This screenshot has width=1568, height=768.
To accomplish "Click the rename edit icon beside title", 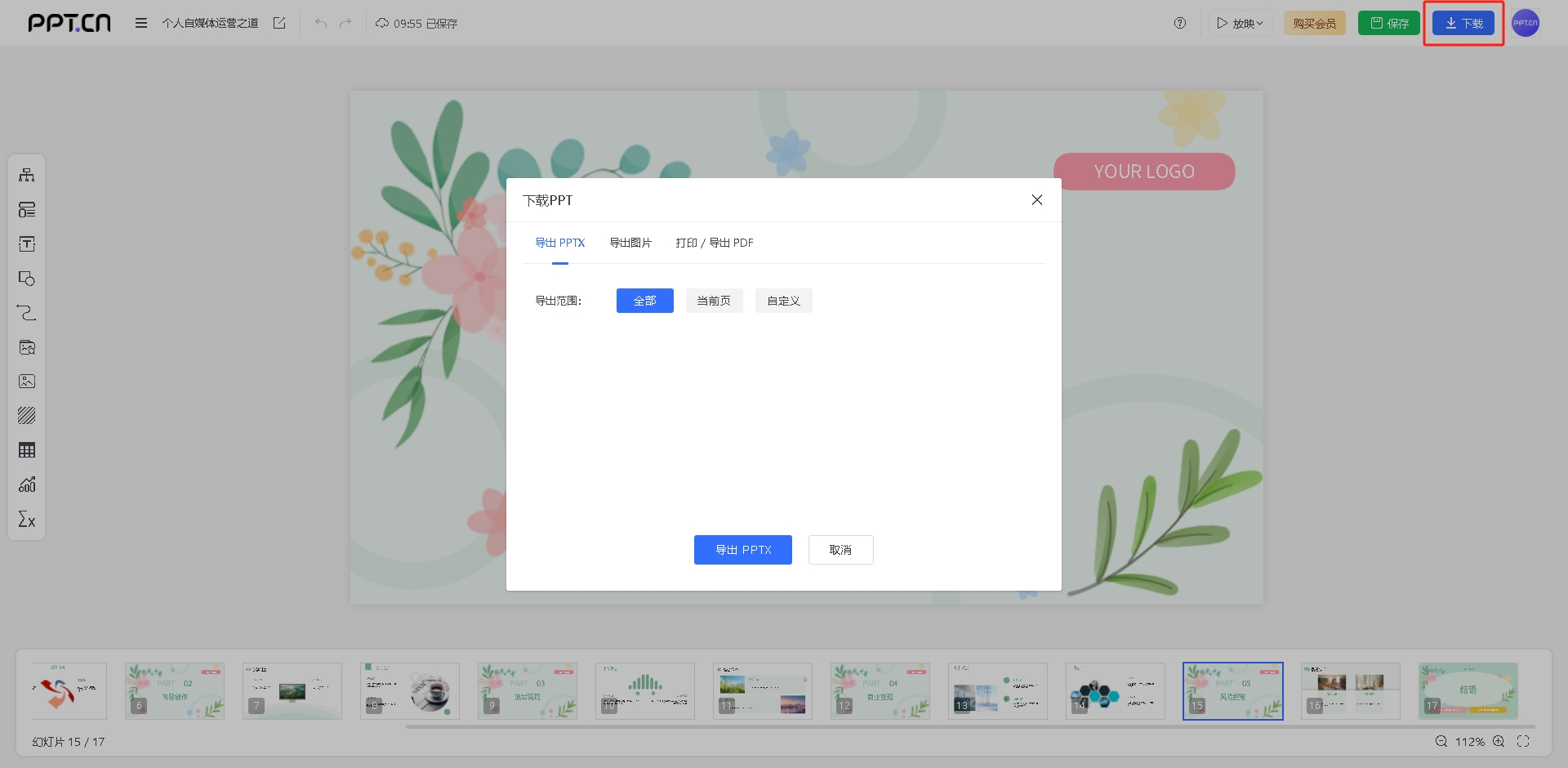I will tap(279, 23).
